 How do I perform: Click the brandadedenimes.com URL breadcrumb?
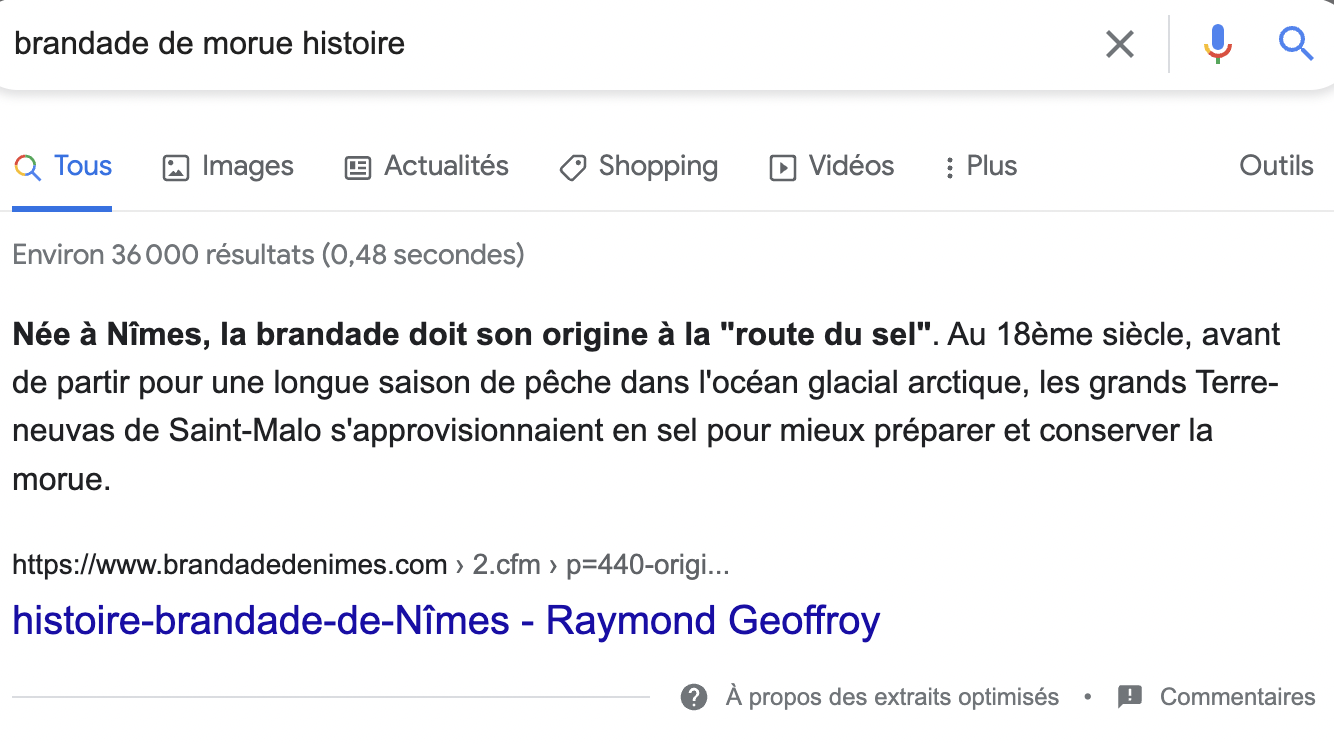pyautogui.click(x=371, y=565)
